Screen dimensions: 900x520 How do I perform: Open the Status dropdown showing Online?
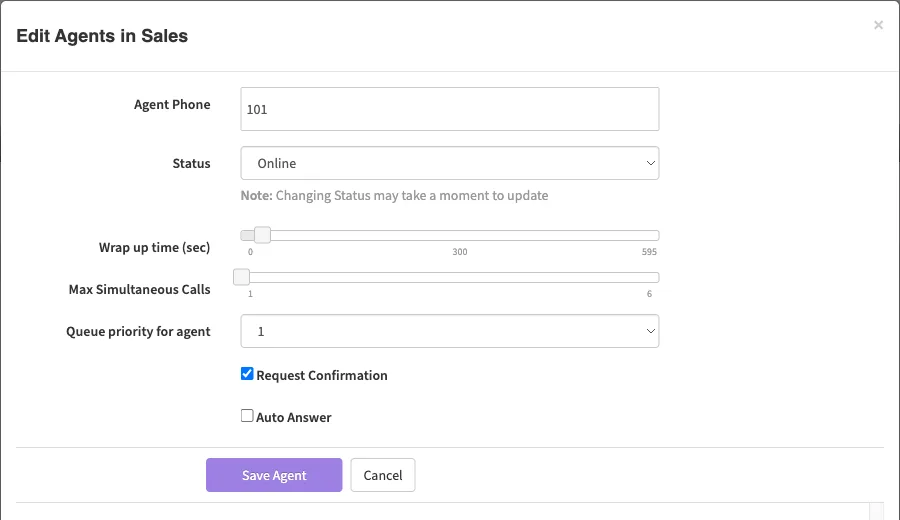coord(449,163)
